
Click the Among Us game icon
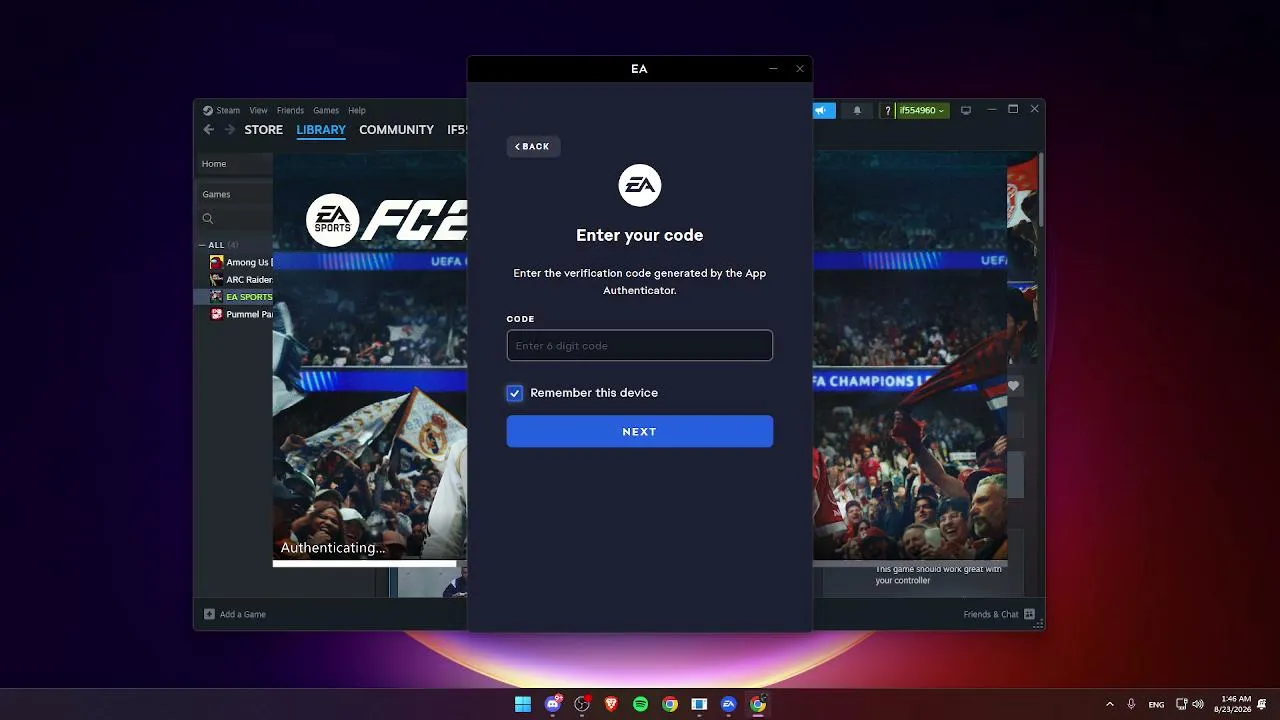point(216,262)
